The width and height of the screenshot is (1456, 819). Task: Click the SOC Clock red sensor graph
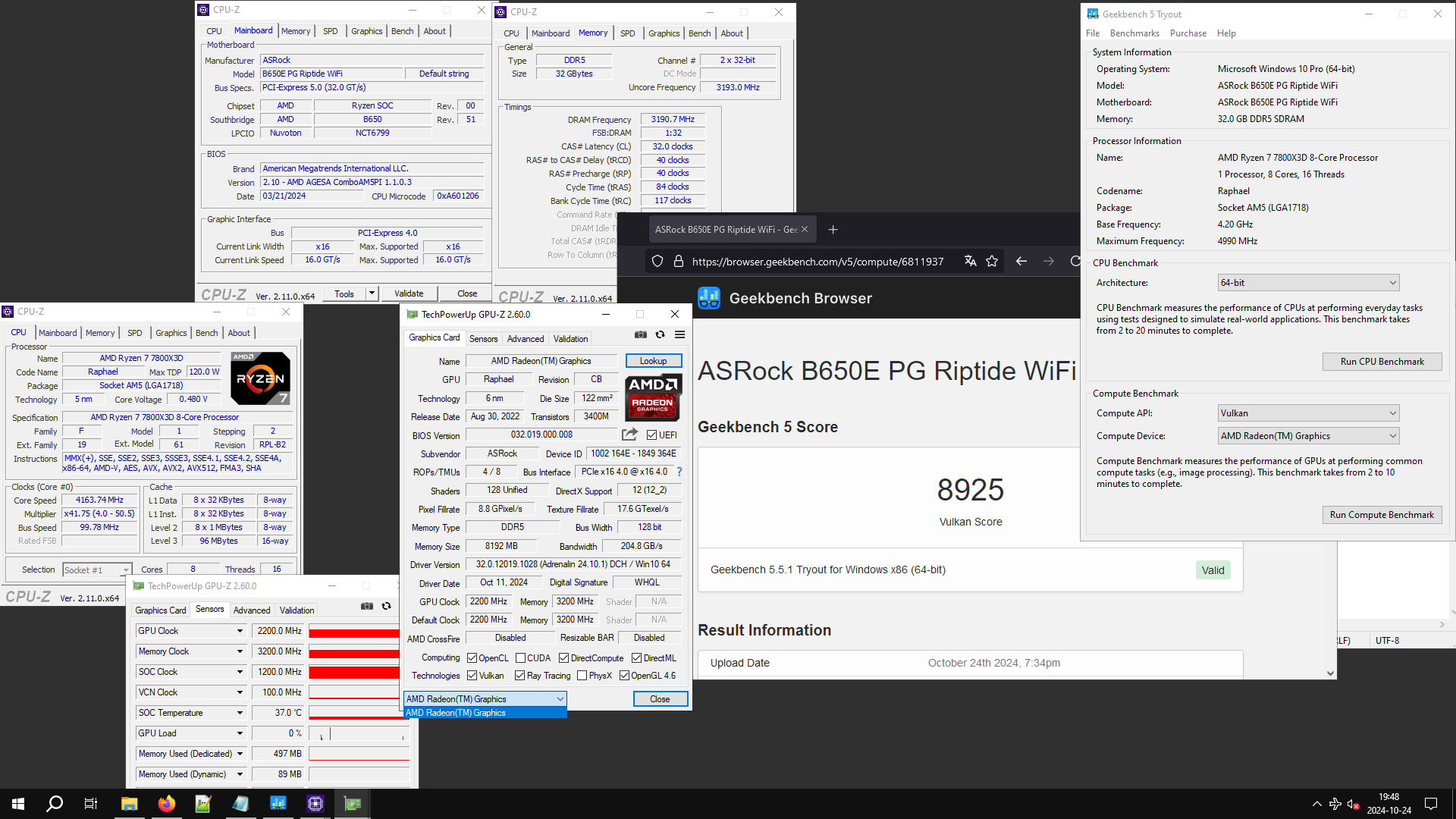point(354,672)
